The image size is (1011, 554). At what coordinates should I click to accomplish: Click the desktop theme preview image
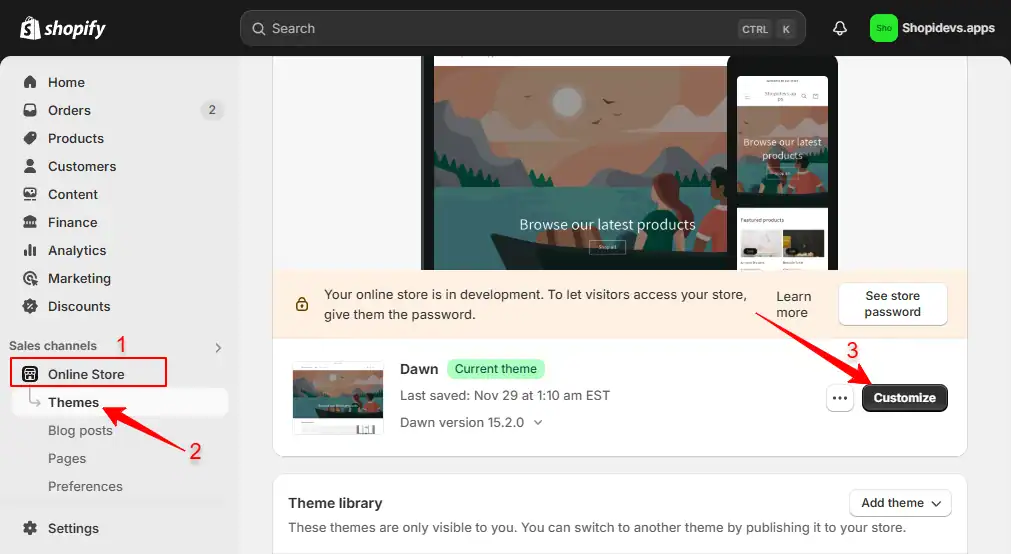point(580,163)
